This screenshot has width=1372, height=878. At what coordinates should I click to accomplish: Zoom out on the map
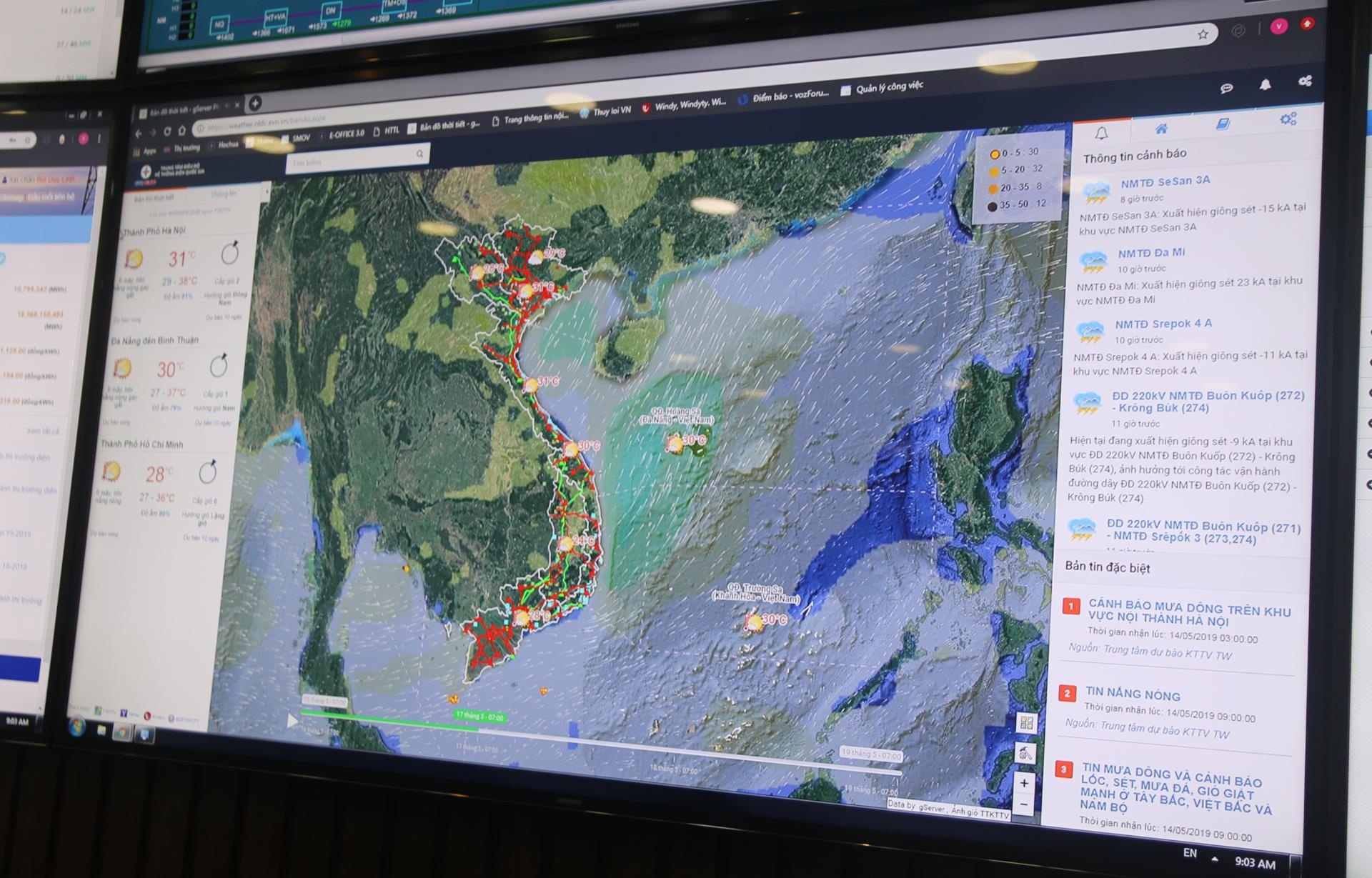pos(1023,805)
